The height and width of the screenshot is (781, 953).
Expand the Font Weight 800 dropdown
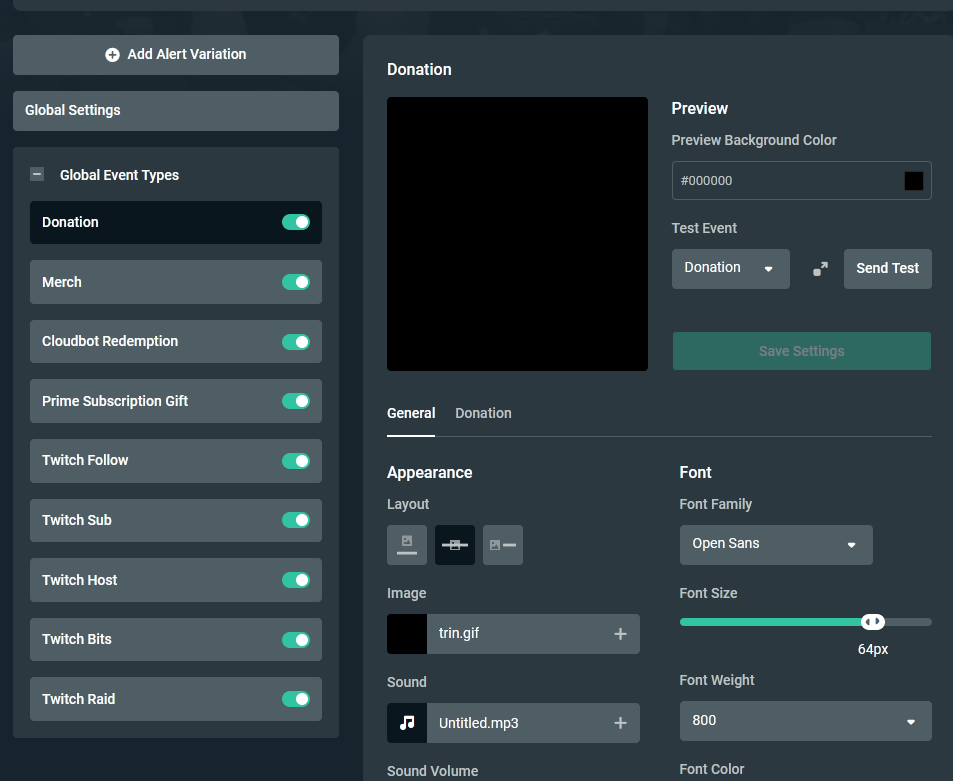(805, 721)
